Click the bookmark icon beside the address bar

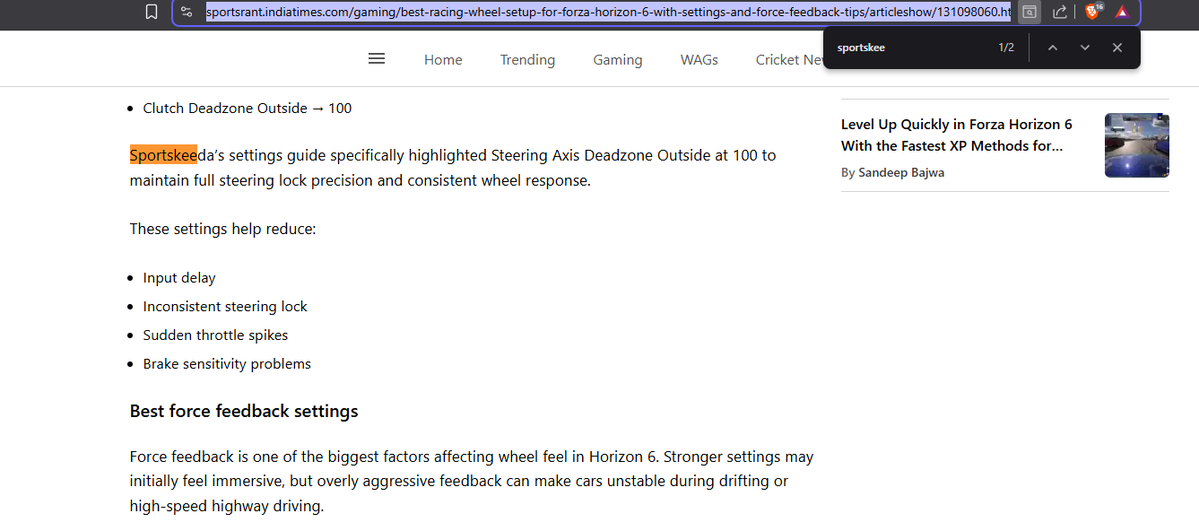pos(151,11)
